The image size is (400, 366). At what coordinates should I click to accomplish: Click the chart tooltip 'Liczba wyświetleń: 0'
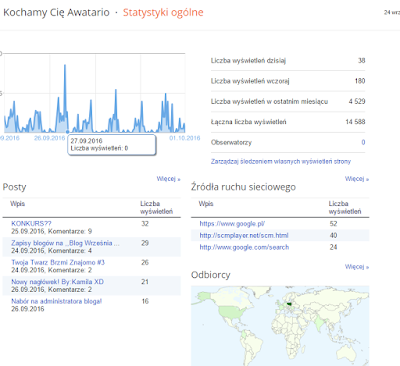pyautogui.click(x=99, y=148)
